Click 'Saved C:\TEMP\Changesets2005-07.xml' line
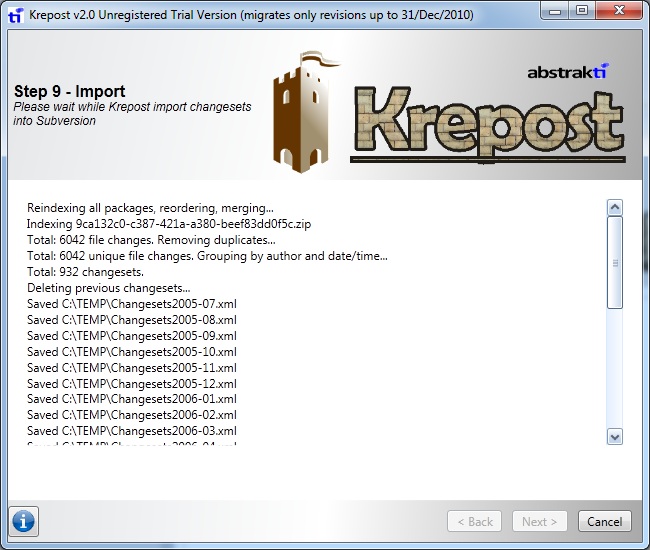The image size is (650, 550). pos(132,304)
